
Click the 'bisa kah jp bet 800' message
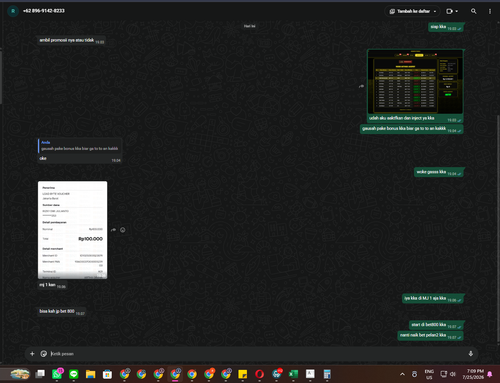coord(62,312)
